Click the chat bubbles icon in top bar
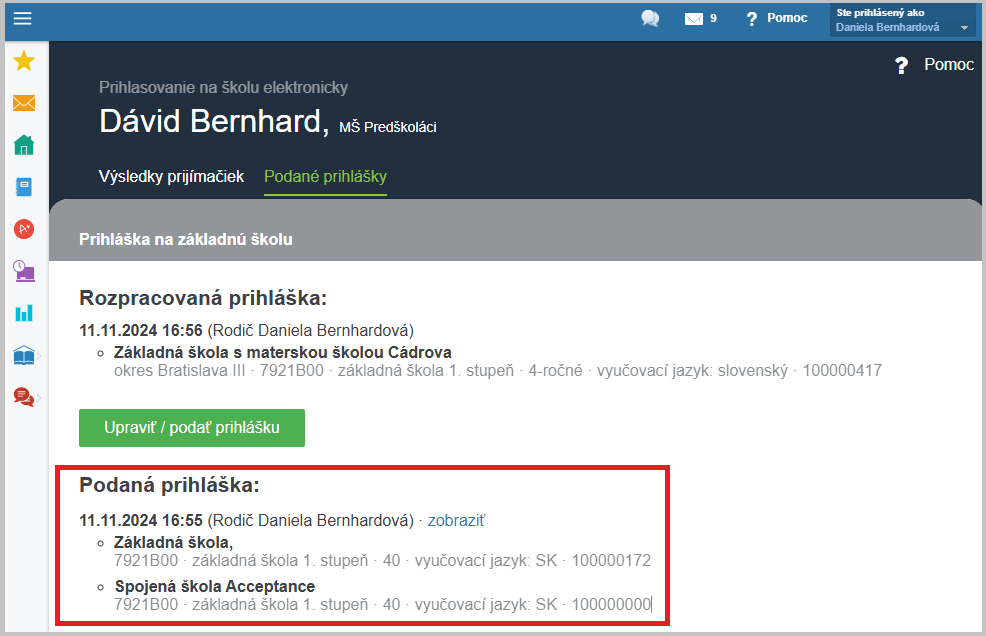Image resolution: width=986 pixels, height=636 pixels. [650, 18]
